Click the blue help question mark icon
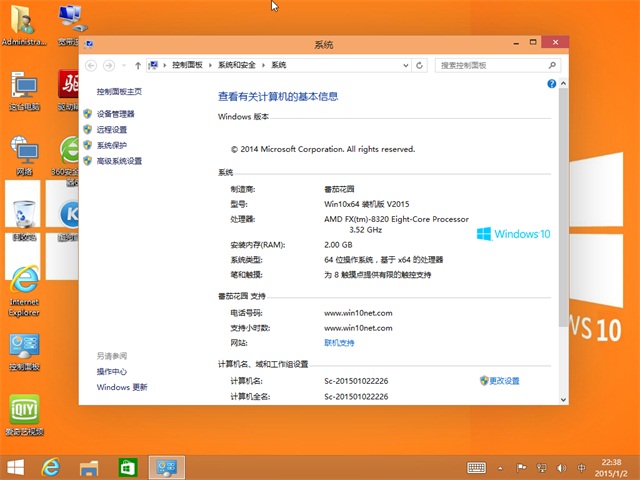The height and width of the screenshot is (480, 640). tap(551, 84)
